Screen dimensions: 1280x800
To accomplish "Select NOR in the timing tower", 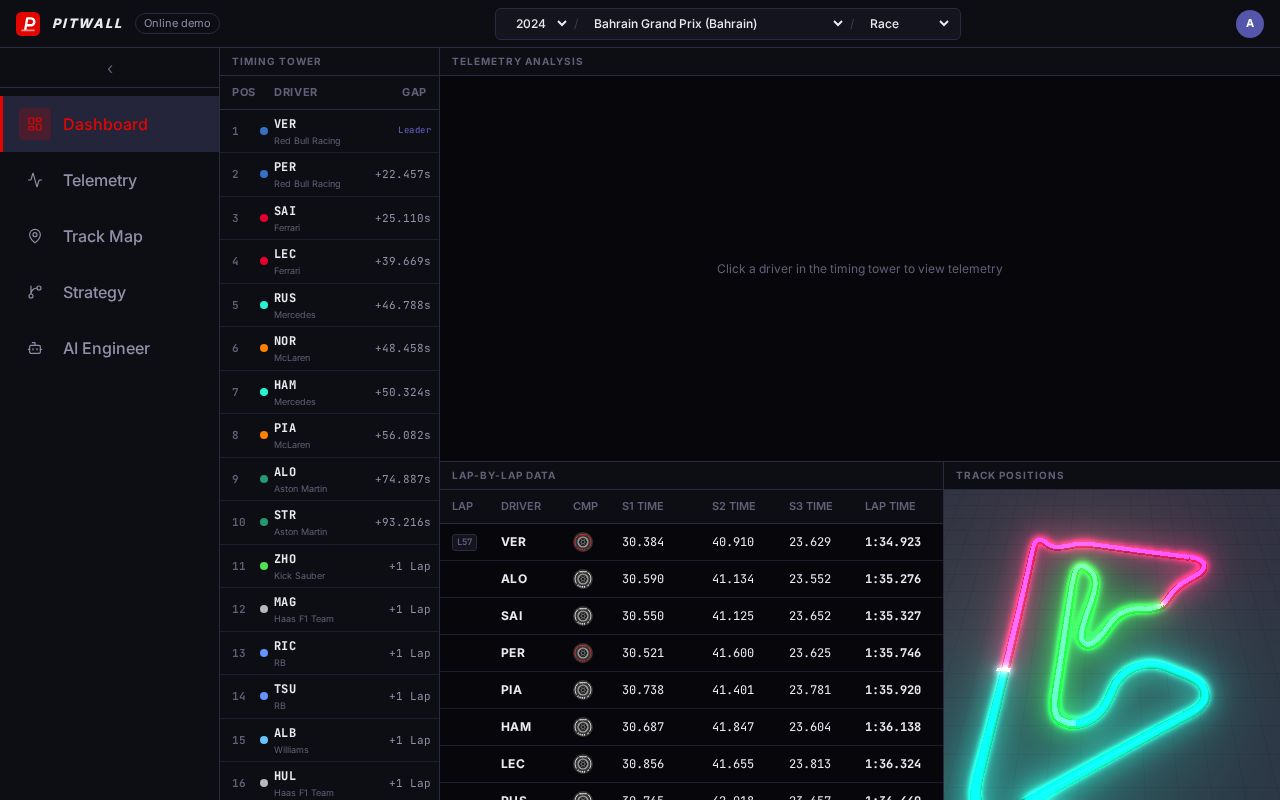I will pyautogui.click(x=329, y=348).
